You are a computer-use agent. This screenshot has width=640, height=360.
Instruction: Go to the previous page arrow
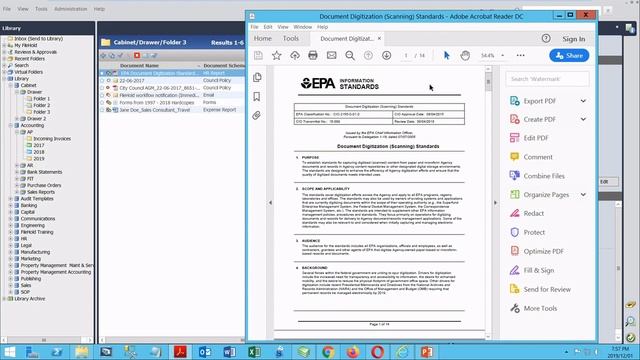tap(368, 55)
